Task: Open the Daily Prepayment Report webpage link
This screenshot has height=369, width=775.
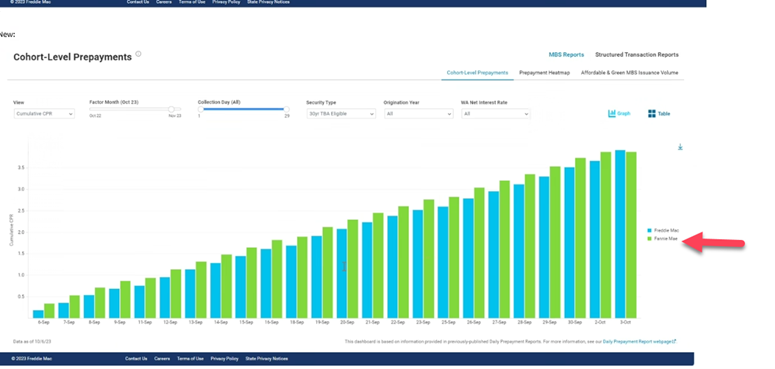Action: [640, 341]
